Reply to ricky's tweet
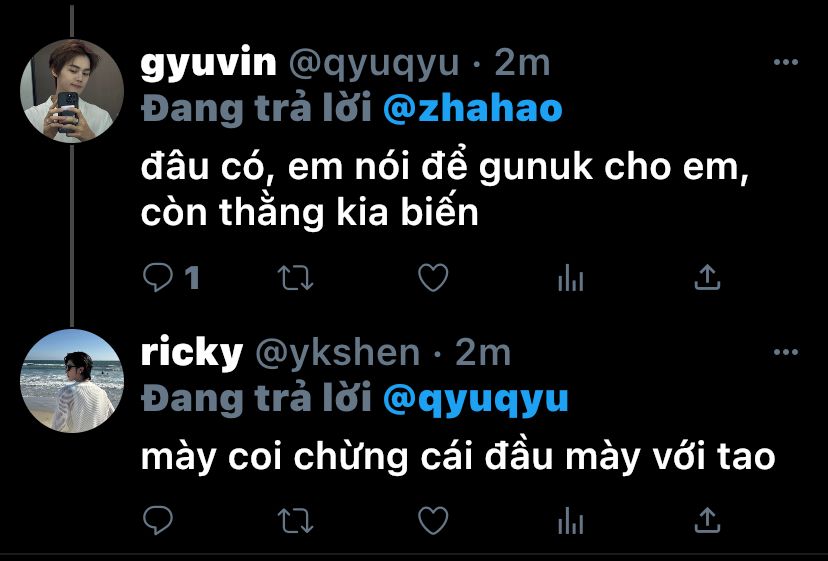 pos(157,520)
